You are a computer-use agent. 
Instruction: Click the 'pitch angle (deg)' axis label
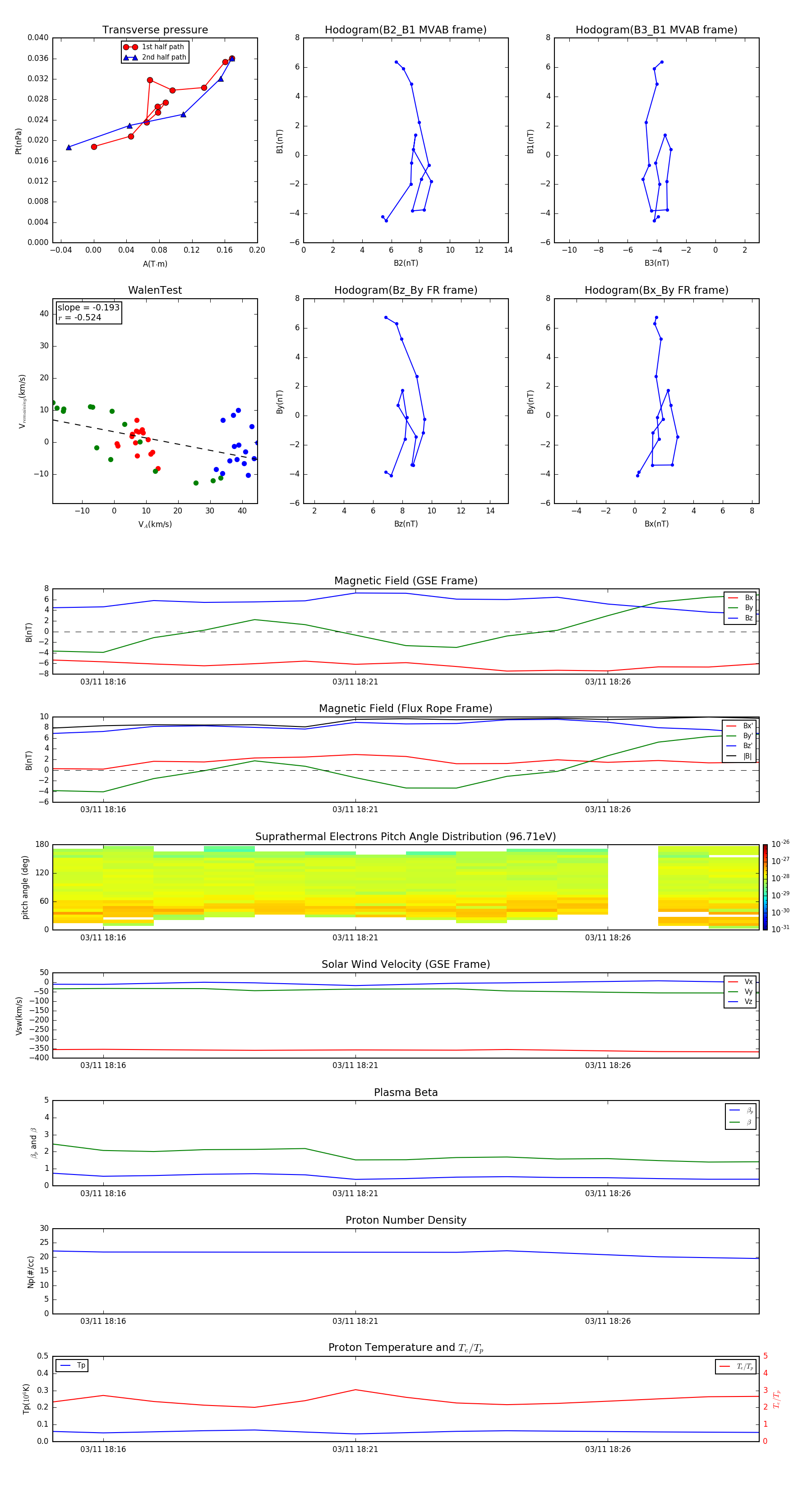click(x=25, y=887)
